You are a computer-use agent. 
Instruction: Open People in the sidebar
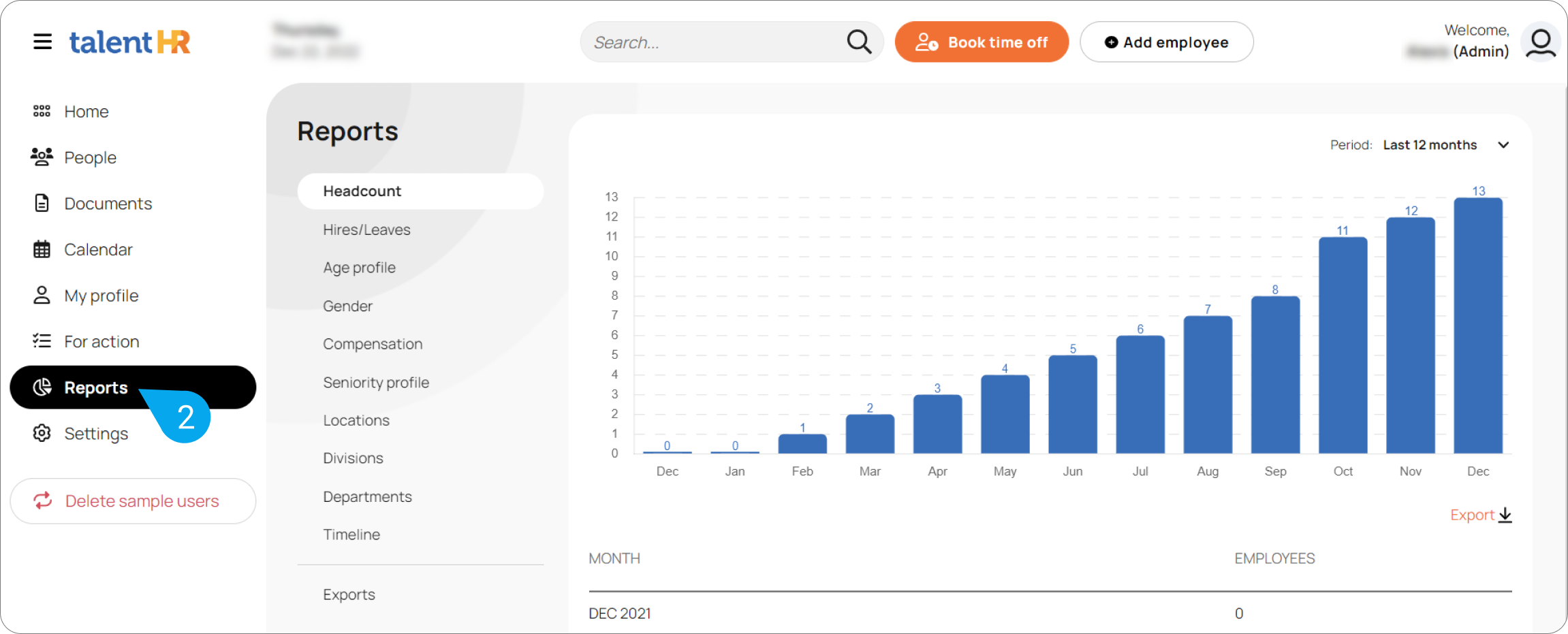coord(90,157)
